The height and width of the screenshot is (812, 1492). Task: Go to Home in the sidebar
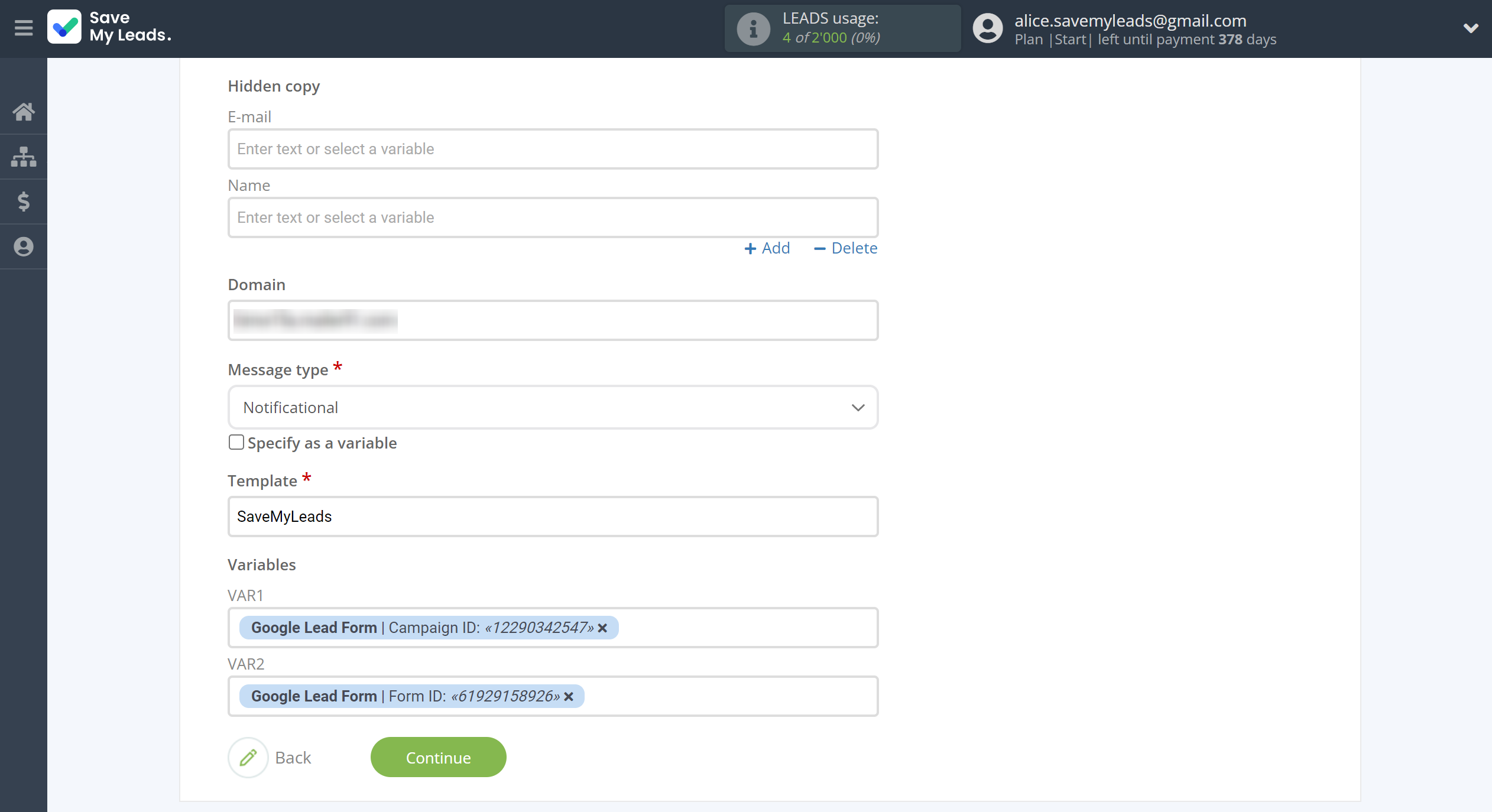(x=24, y=112)
